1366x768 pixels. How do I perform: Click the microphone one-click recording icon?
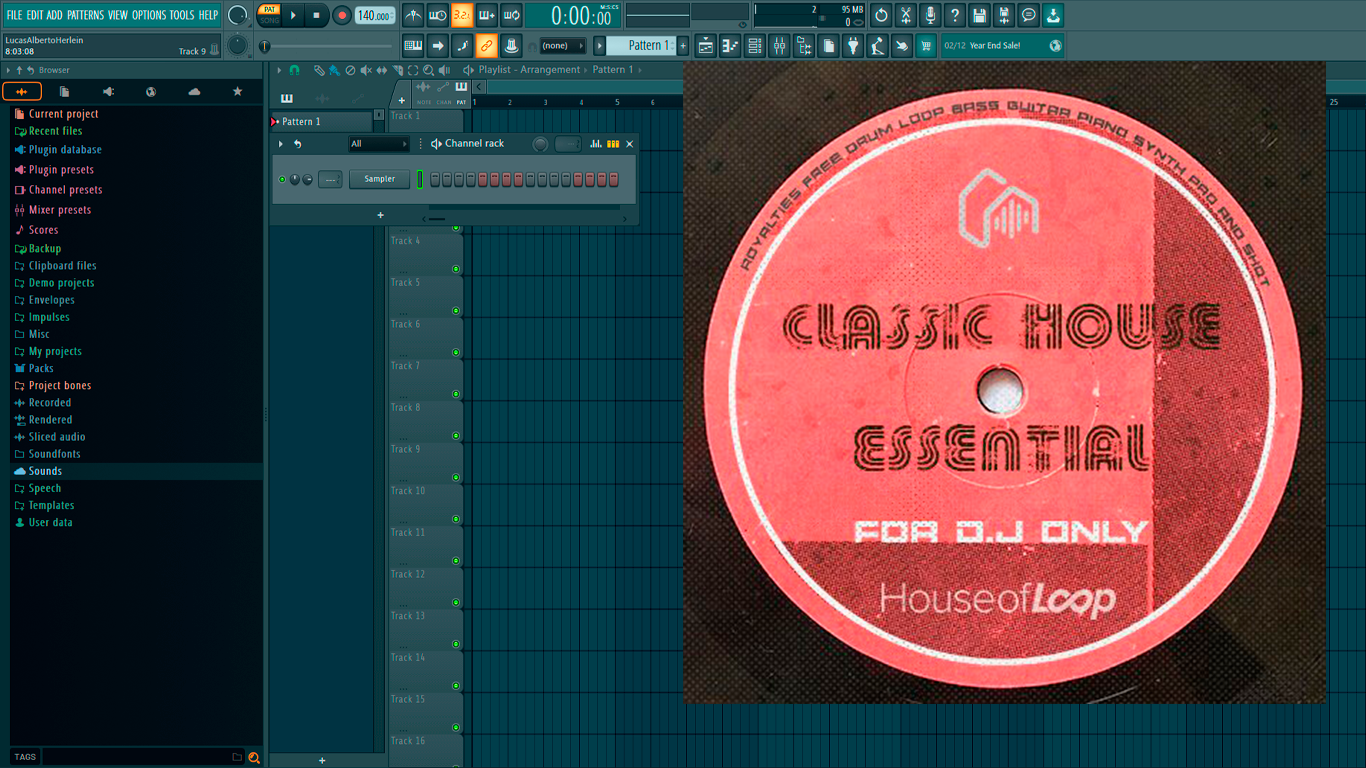(x=930, y=15)
